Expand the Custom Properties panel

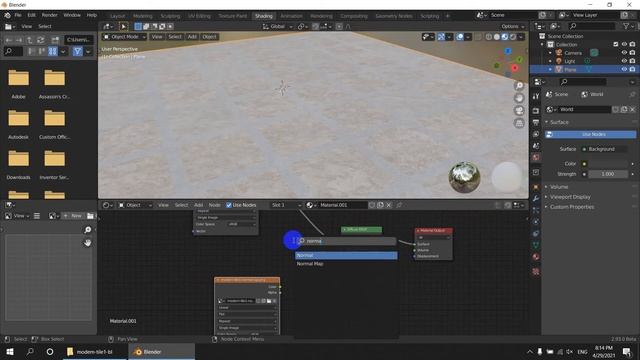(x=571, y=207)
